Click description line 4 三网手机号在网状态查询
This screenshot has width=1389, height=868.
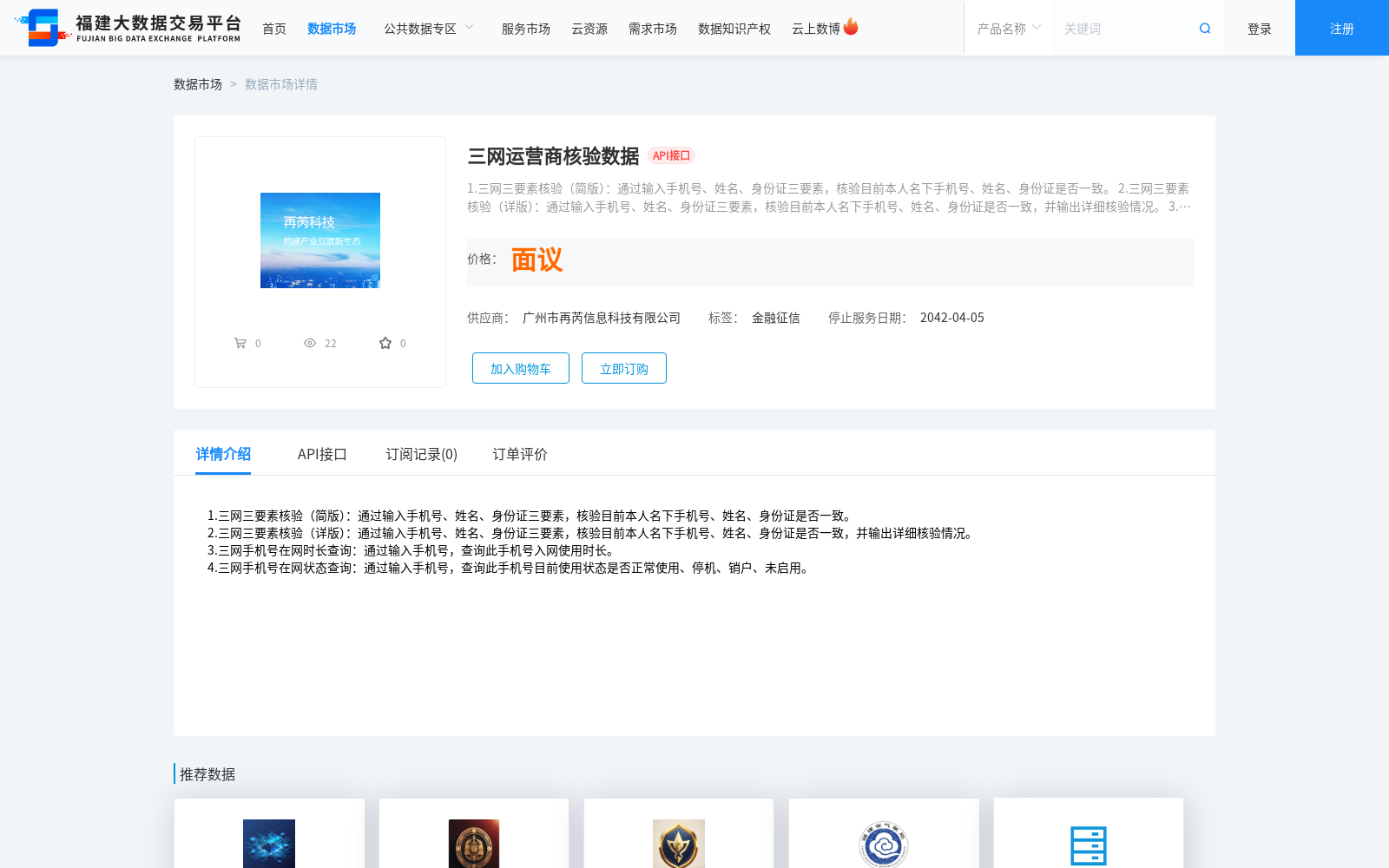tap(510, 568)
